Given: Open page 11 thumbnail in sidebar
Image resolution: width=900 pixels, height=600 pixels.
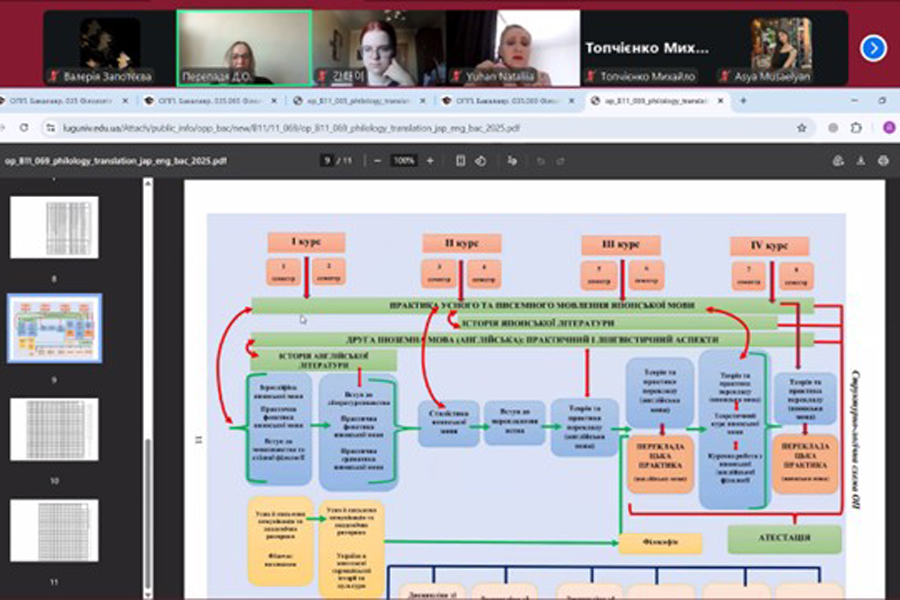Looking at the screenshot, I should [55, 530].
